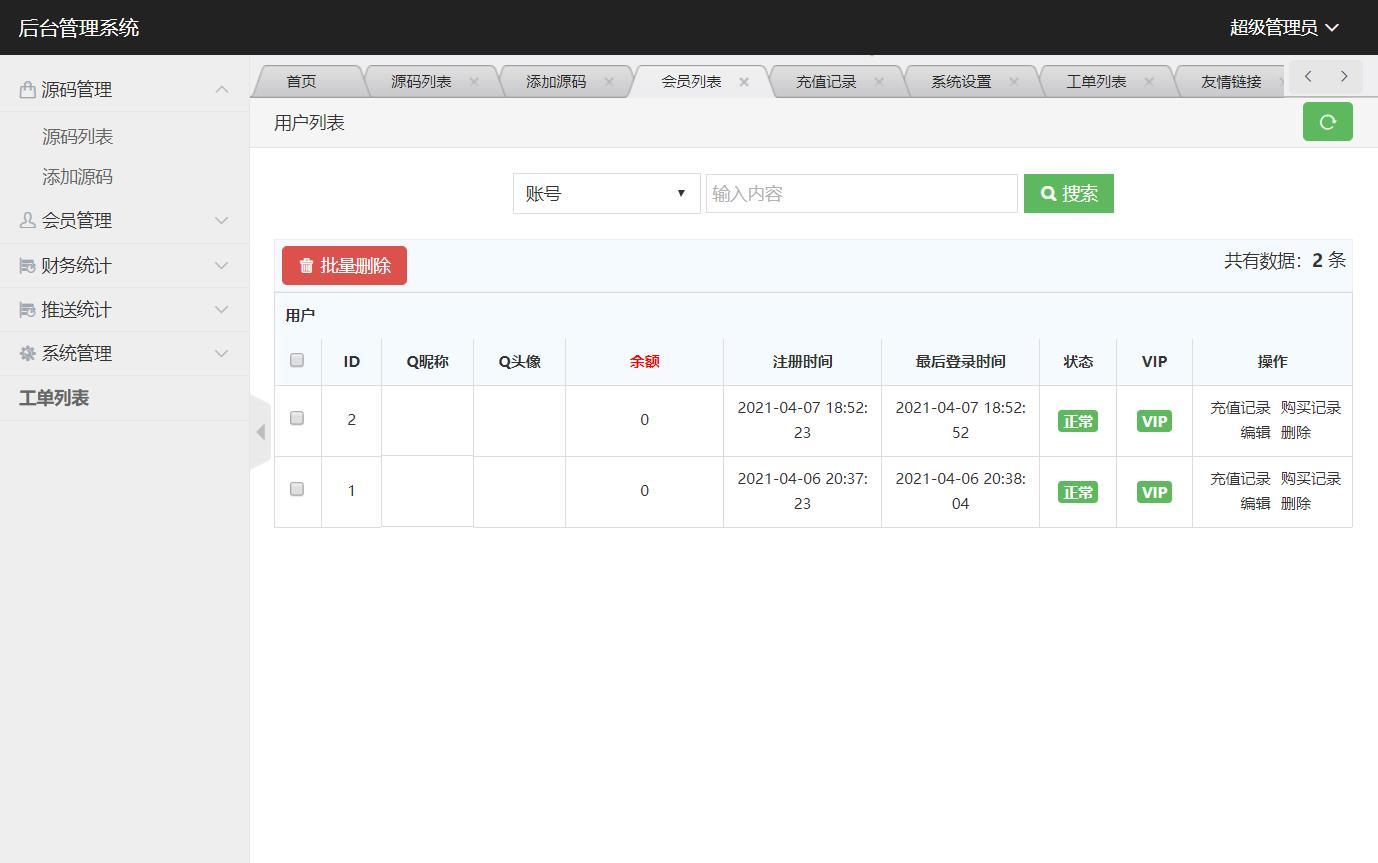
Task: Close the 会员列表 tab
Action: coord(744,82)
